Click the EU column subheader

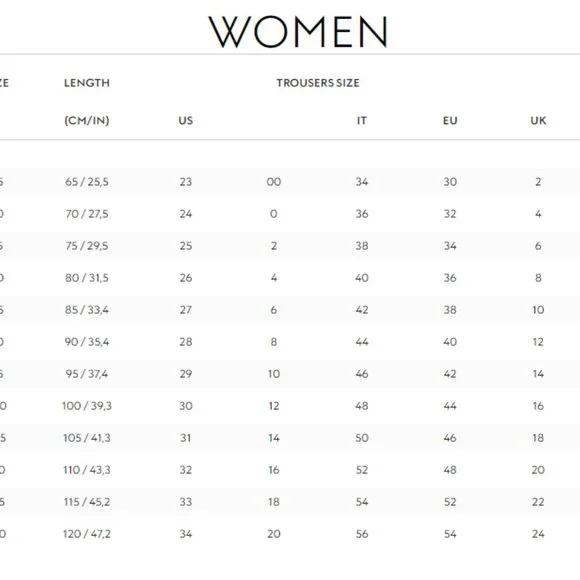click(450, 121)
